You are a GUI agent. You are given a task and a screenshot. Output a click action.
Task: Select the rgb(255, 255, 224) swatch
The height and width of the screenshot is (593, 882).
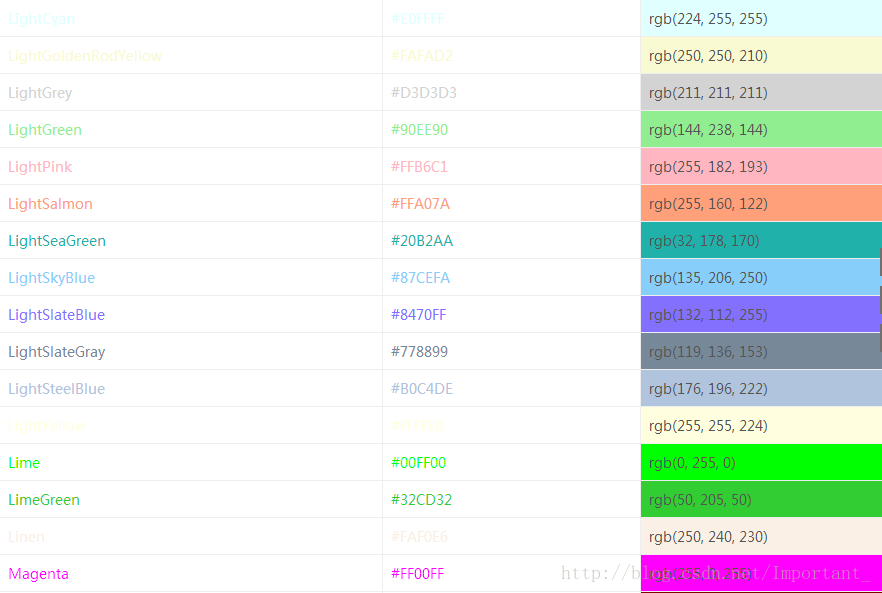[x=762, y=426]
